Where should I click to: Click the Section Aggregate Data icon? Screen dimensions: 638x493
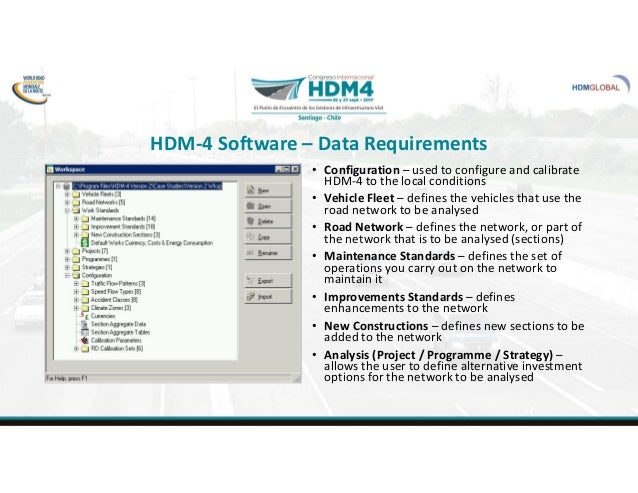[x=85, y=324]
